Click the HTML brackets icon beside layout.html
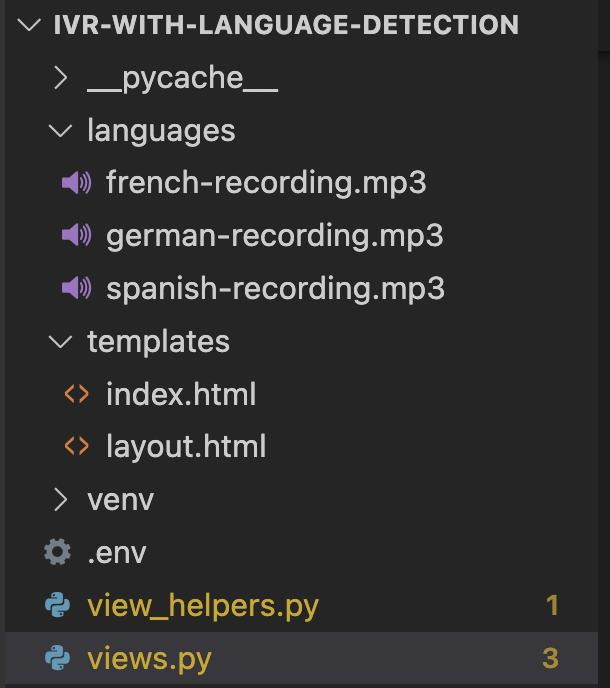Image resolution: width=610 pixels, height=688 pixels. 76,446
